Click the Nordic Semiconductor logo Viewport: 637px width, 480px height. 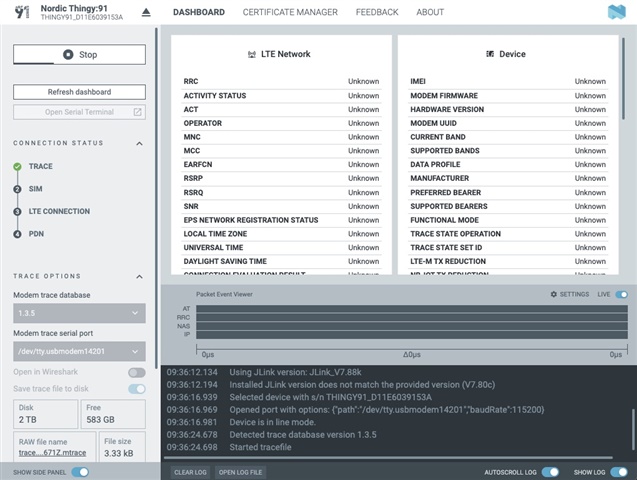click(x=617, y=12)
